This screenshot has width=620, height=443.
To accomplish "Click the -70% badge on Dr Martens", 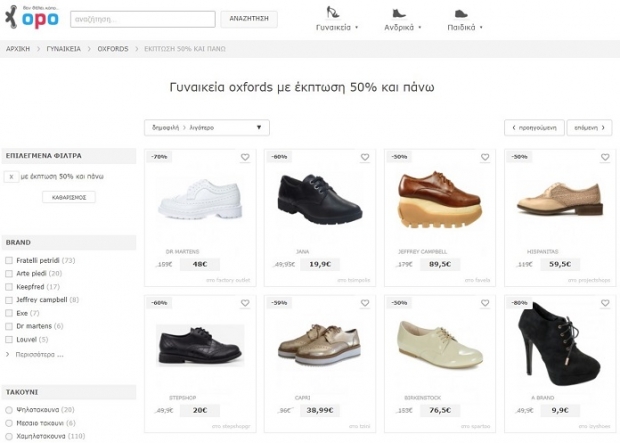I will pos(159,157).
